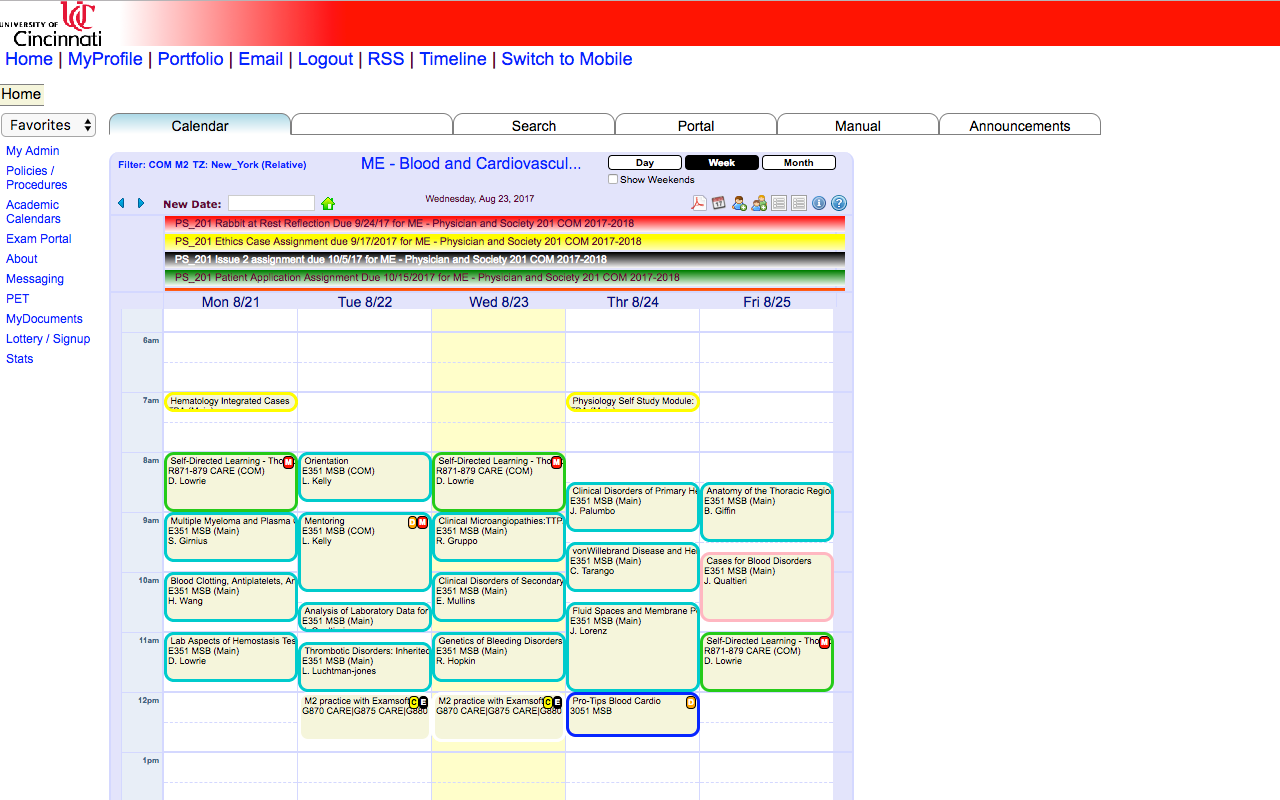Open the blue question mark help icon
This screenshot has width=1280, height=800.
click(839, 203)
